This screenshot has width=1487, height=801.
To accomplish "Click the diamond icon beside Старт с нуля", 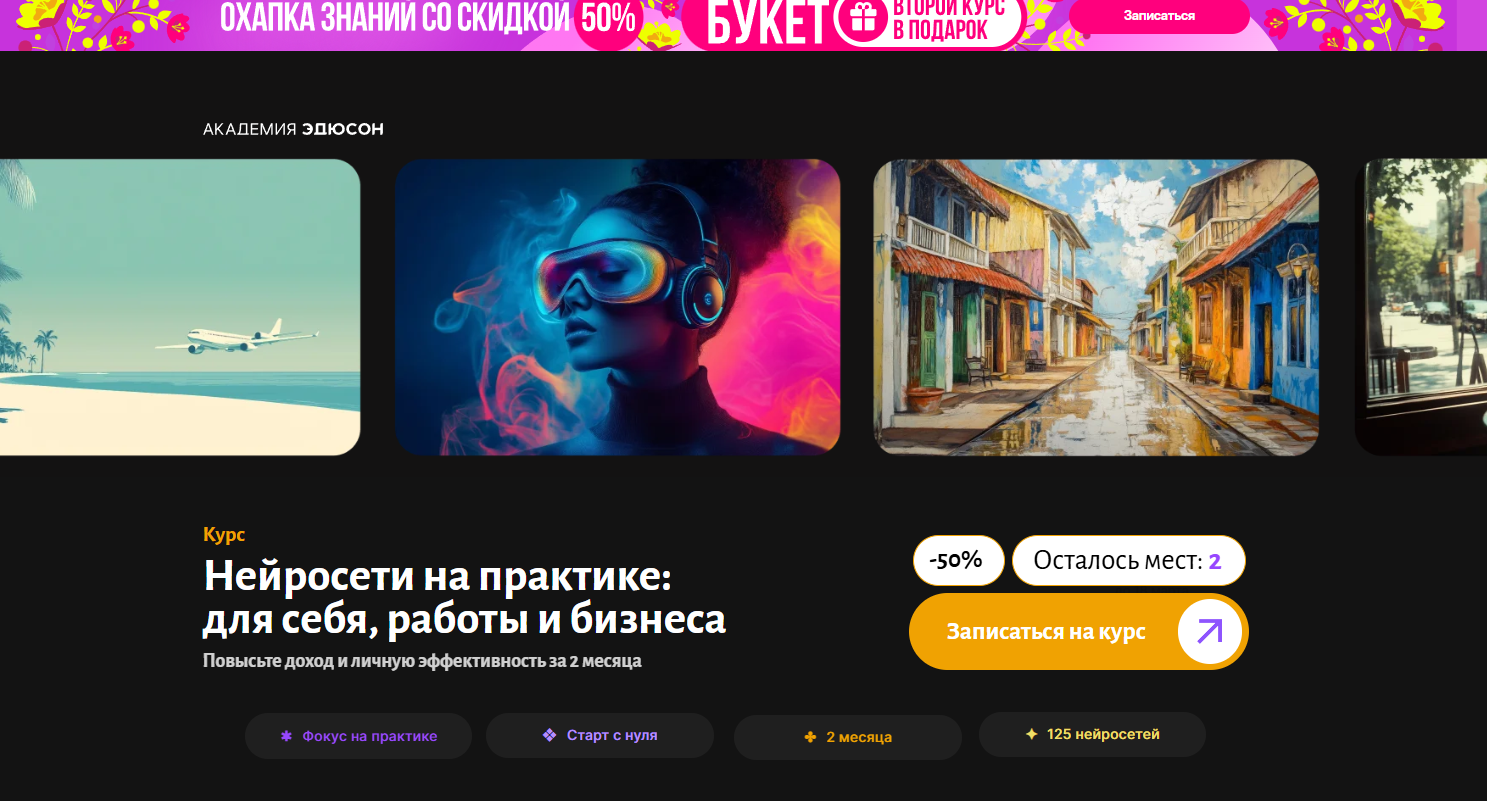I will [549, 735].
